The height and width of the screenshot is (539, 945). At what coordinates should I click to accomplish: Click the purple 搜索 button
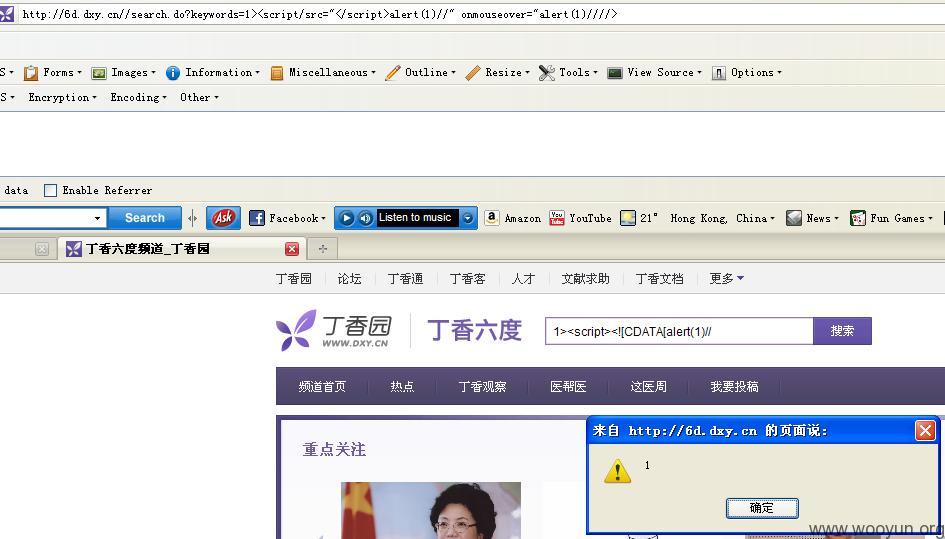click(x=842, y=331)
